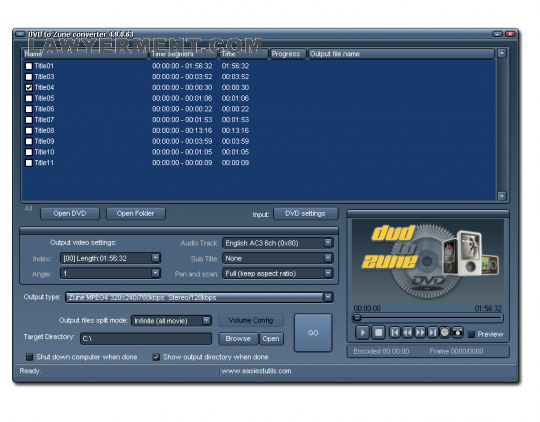Check the Title07 checkbox
Image resolution: width=540 pixels, height=422 pixels.
(29, 120)
